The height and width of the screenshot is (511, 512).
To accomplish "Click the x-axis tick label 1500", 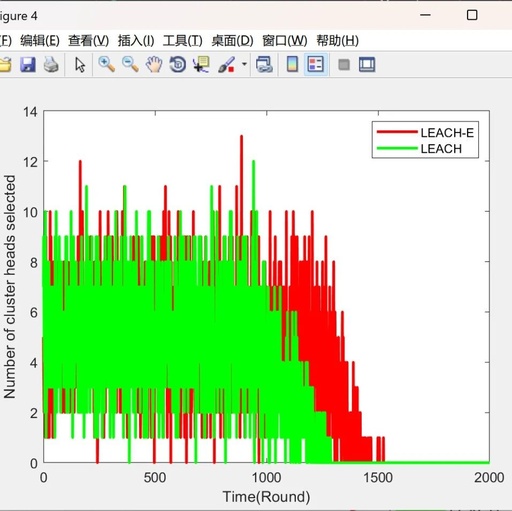I will 378,478.
